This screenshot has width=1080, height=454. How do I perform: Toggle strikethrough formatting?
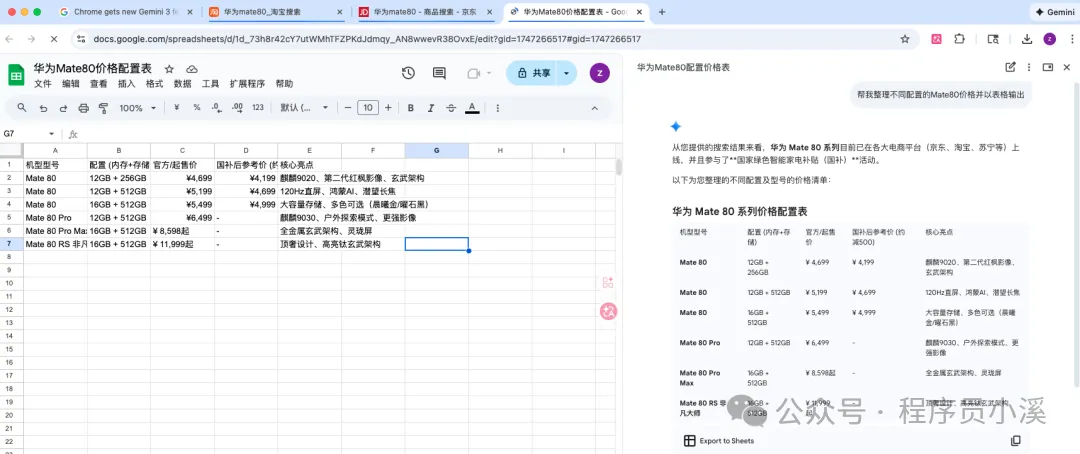(x=451, y=107)
